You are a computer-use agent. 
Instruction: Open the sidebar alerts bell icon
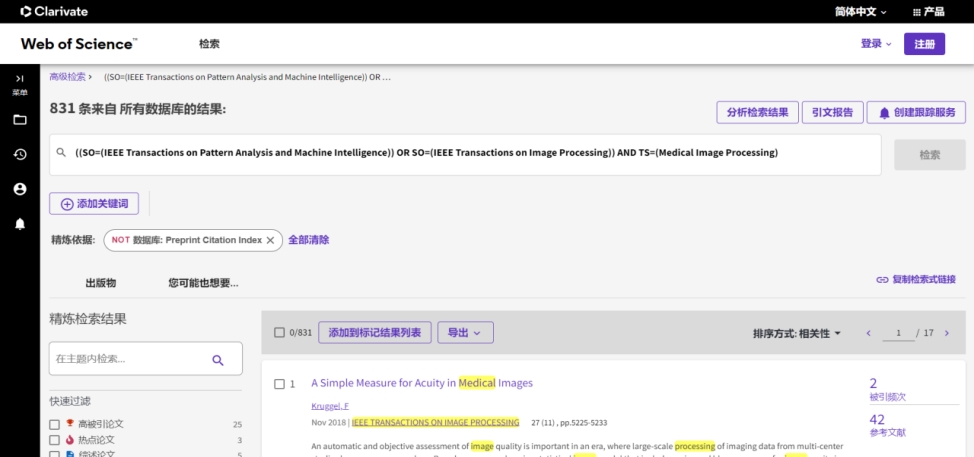pyautogui.click(x=20, y=224)
